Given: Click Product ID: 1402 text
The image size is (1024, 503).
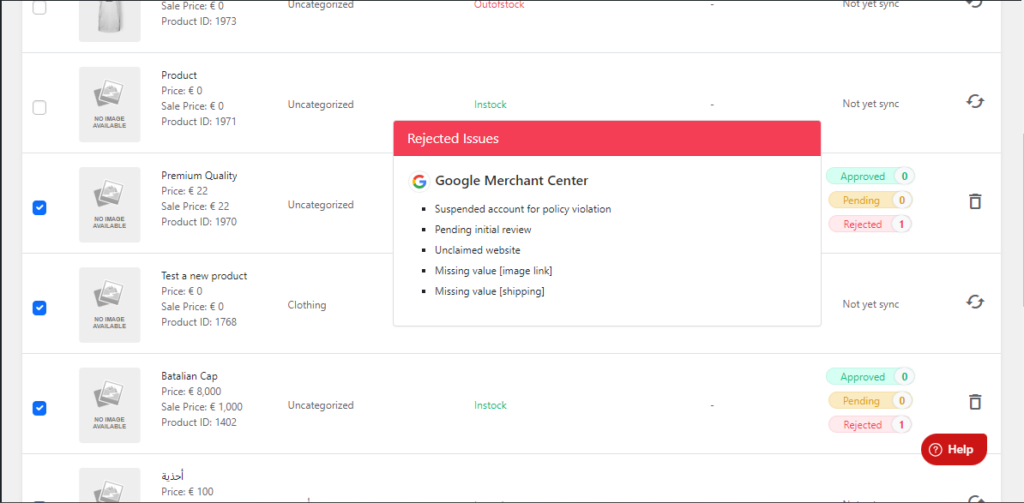Looking at the screenshot, I should [199, 422].
